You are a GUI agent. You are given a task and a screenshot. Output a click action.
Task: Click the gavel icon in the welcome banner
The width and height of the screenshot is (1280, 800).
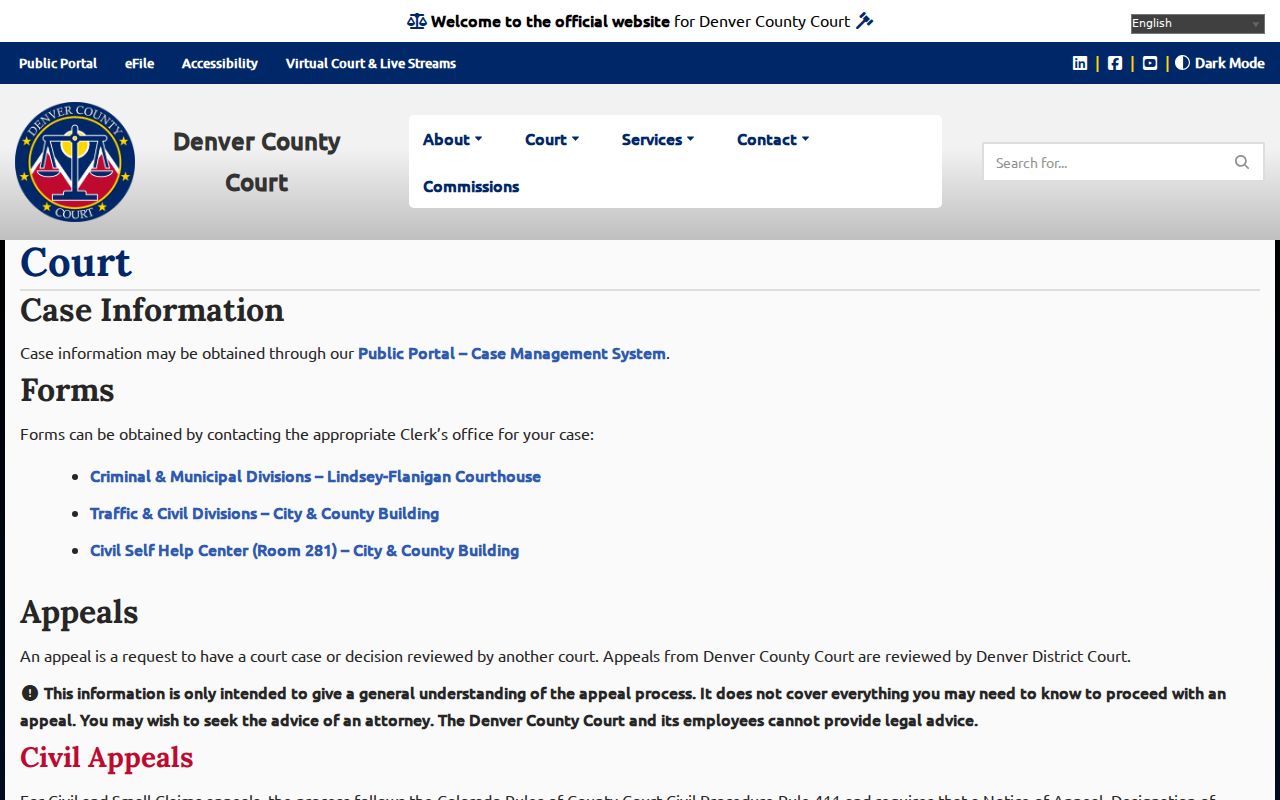(x=865, y=21)
